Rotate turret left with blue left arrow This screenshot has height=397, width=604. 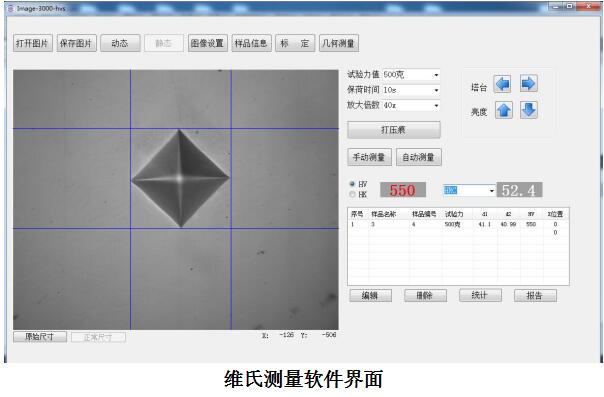pos(502,84)
